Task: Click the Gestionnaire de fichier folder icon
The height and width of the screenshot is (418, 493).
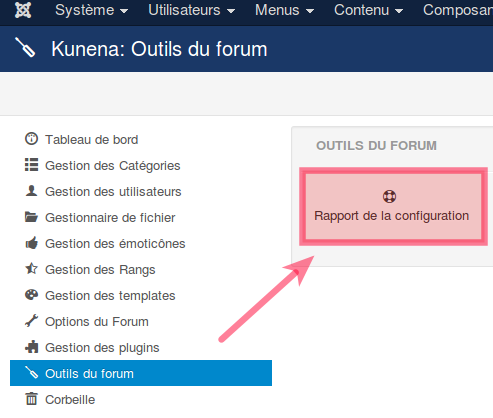Action: (x=31, y=217)
